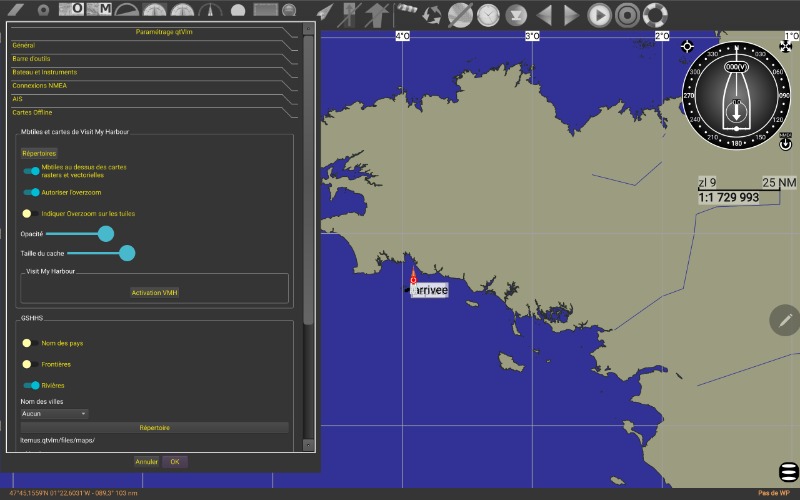This screenshot has height=500, width=800.
Task: Click the Annuler button
Action: (x=146, y=462)
